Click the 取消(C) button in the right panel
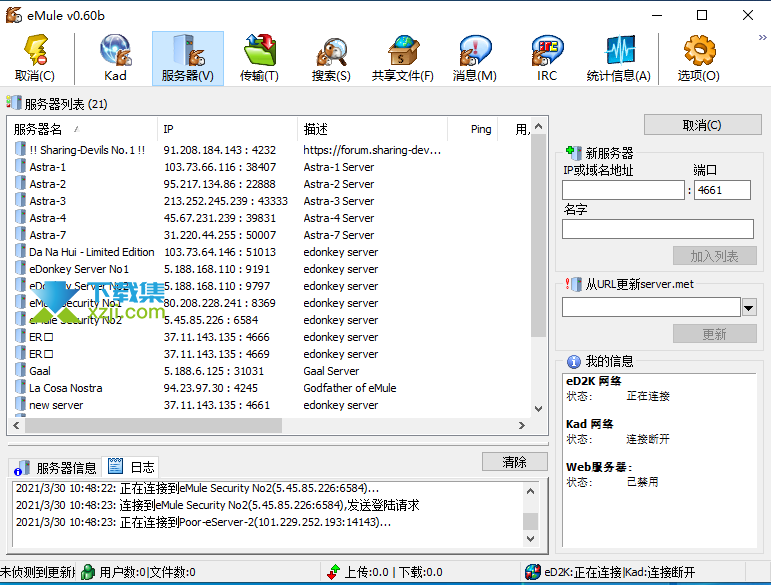This screenshot has height=585, width=771. pos(703,125)
